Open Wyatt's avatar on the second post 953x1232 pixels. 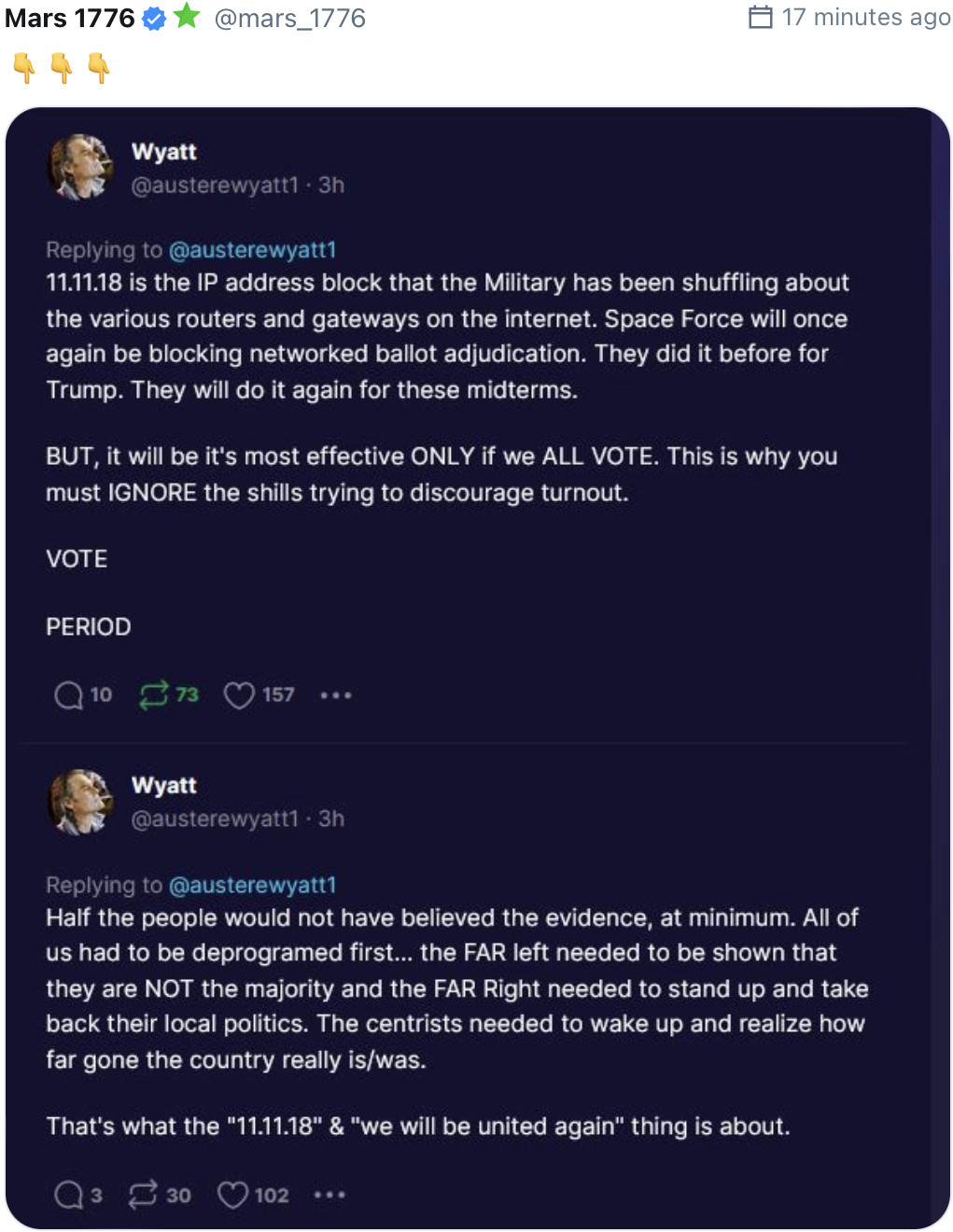(x=80, y=802)
